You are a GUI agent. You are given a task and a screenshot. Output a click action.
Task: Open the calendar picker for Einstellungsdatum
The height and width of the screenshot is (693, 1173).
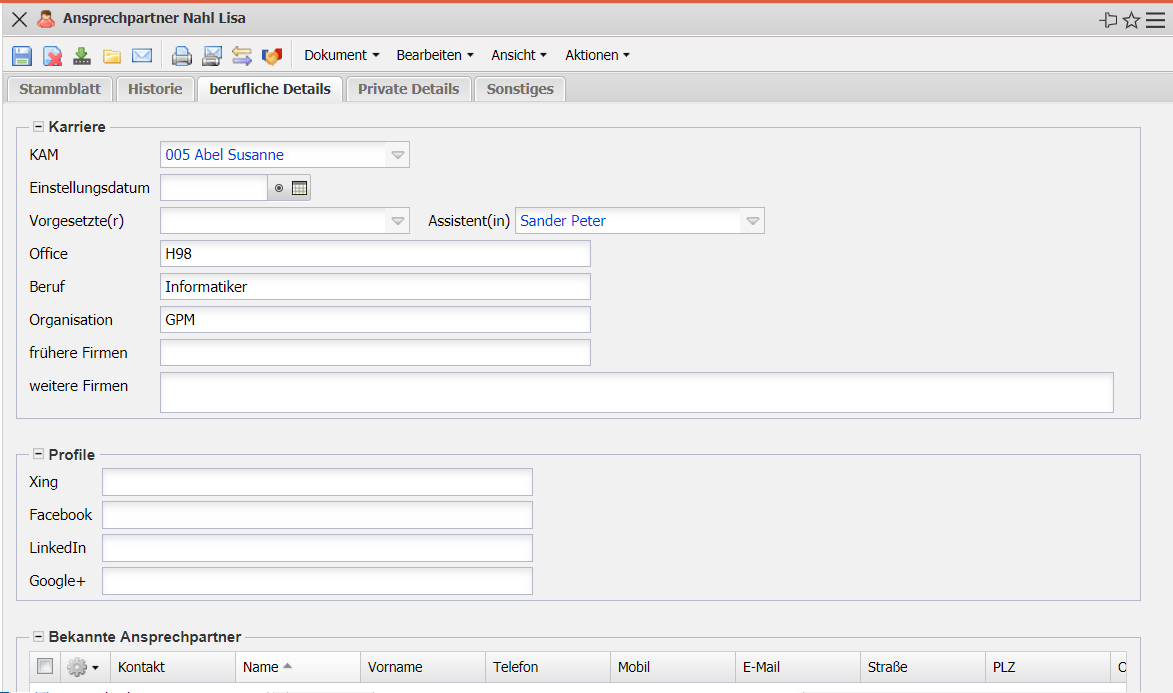pos(299,188)
